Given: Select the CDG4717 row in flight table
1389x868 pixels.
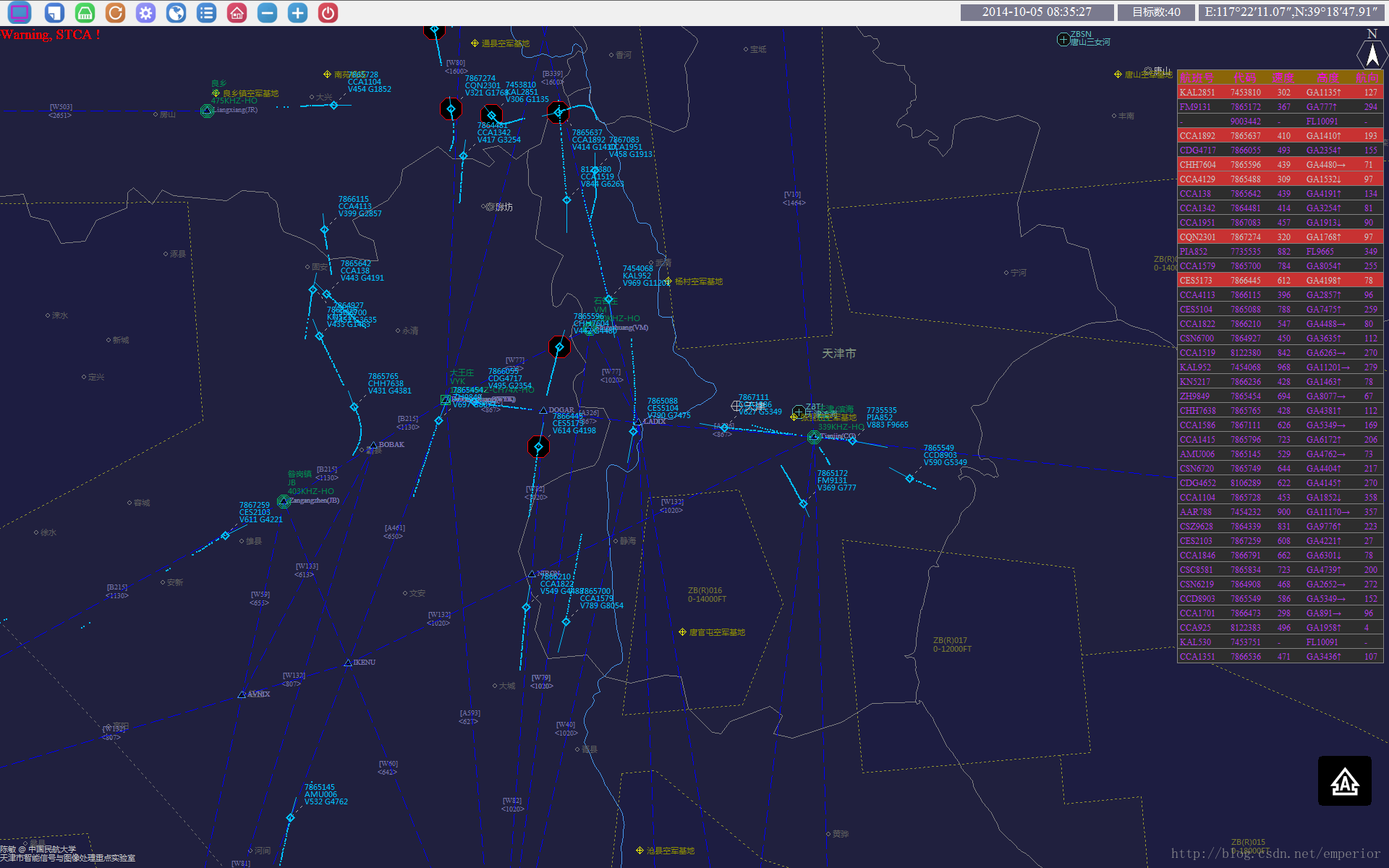Looking at the screenshot, I should point(1280,150).
